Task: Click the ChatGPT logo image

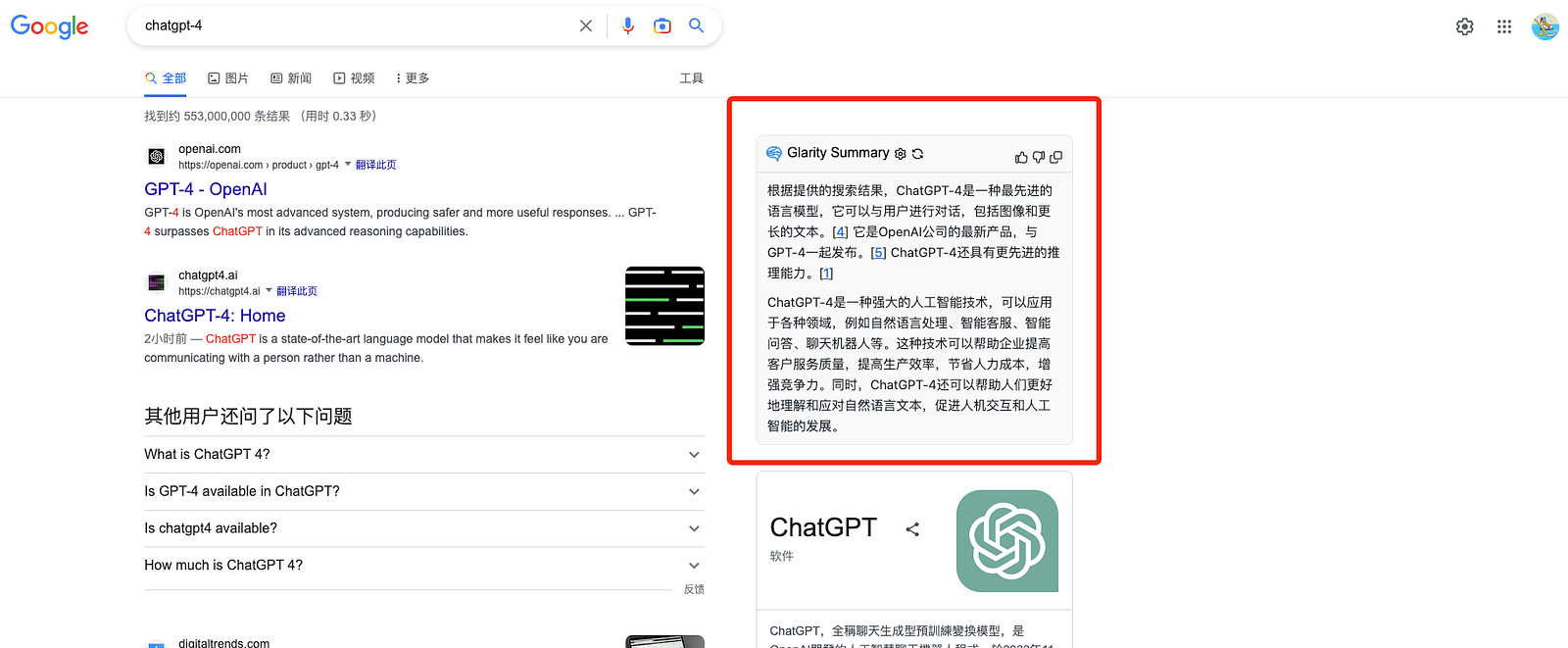Action: point(1007,541)
